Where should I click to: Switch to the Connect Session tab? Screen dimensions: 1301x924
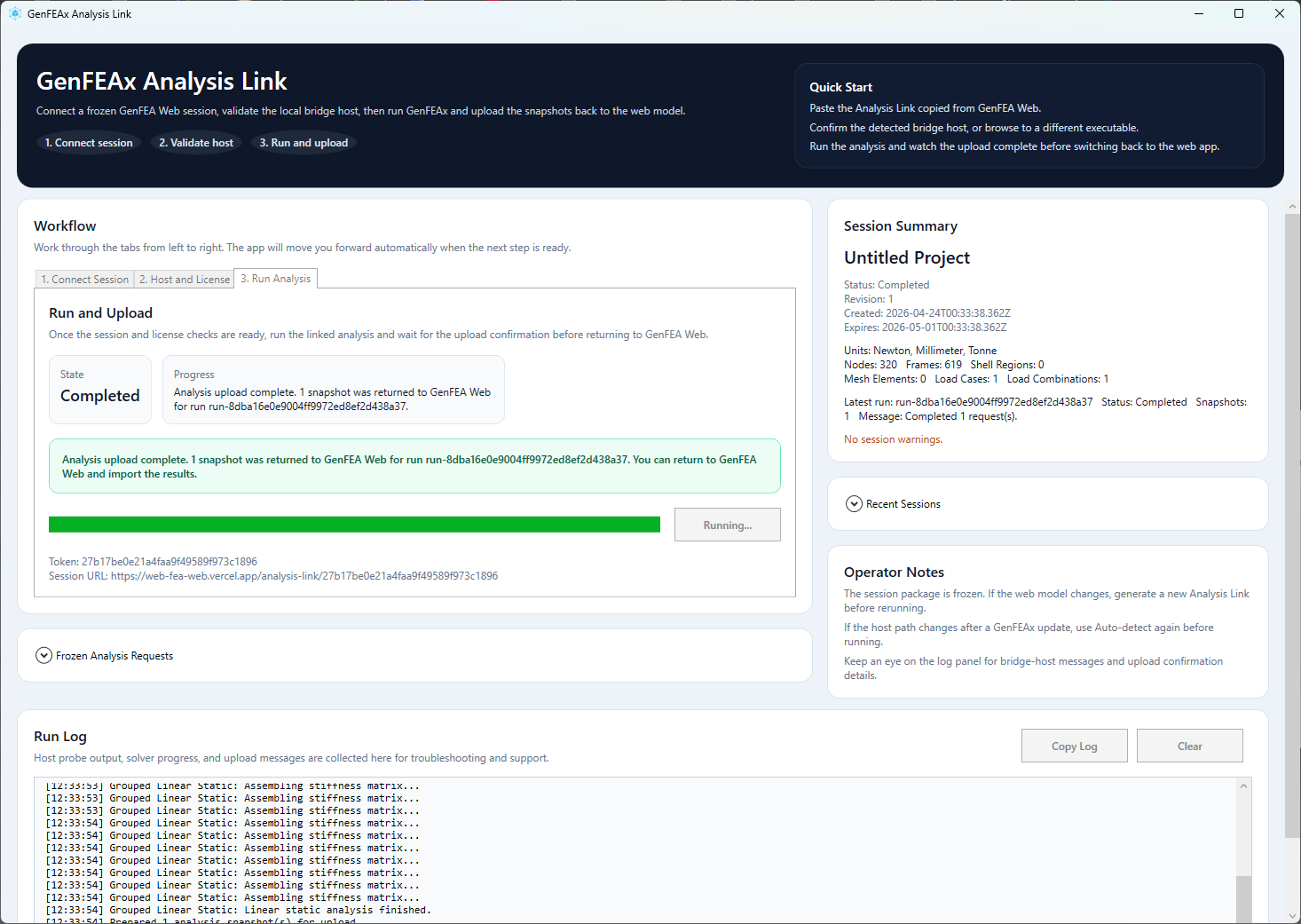(84, 279)
